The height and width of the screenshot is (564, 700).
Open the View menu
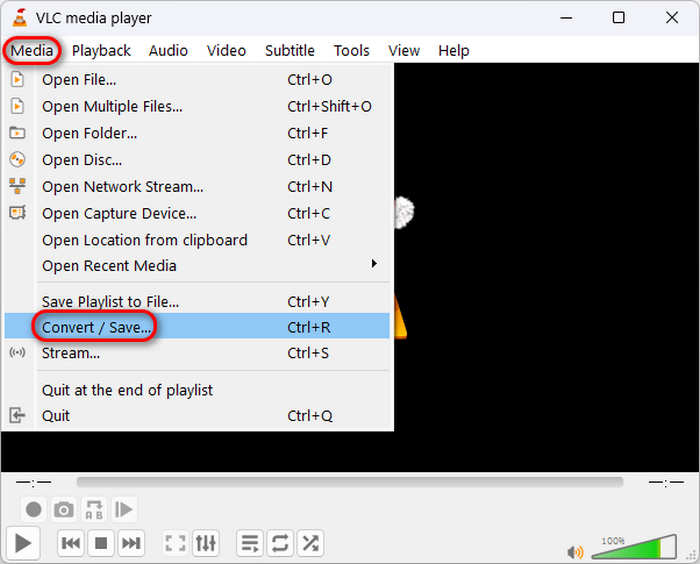click(x=404, y=50)
